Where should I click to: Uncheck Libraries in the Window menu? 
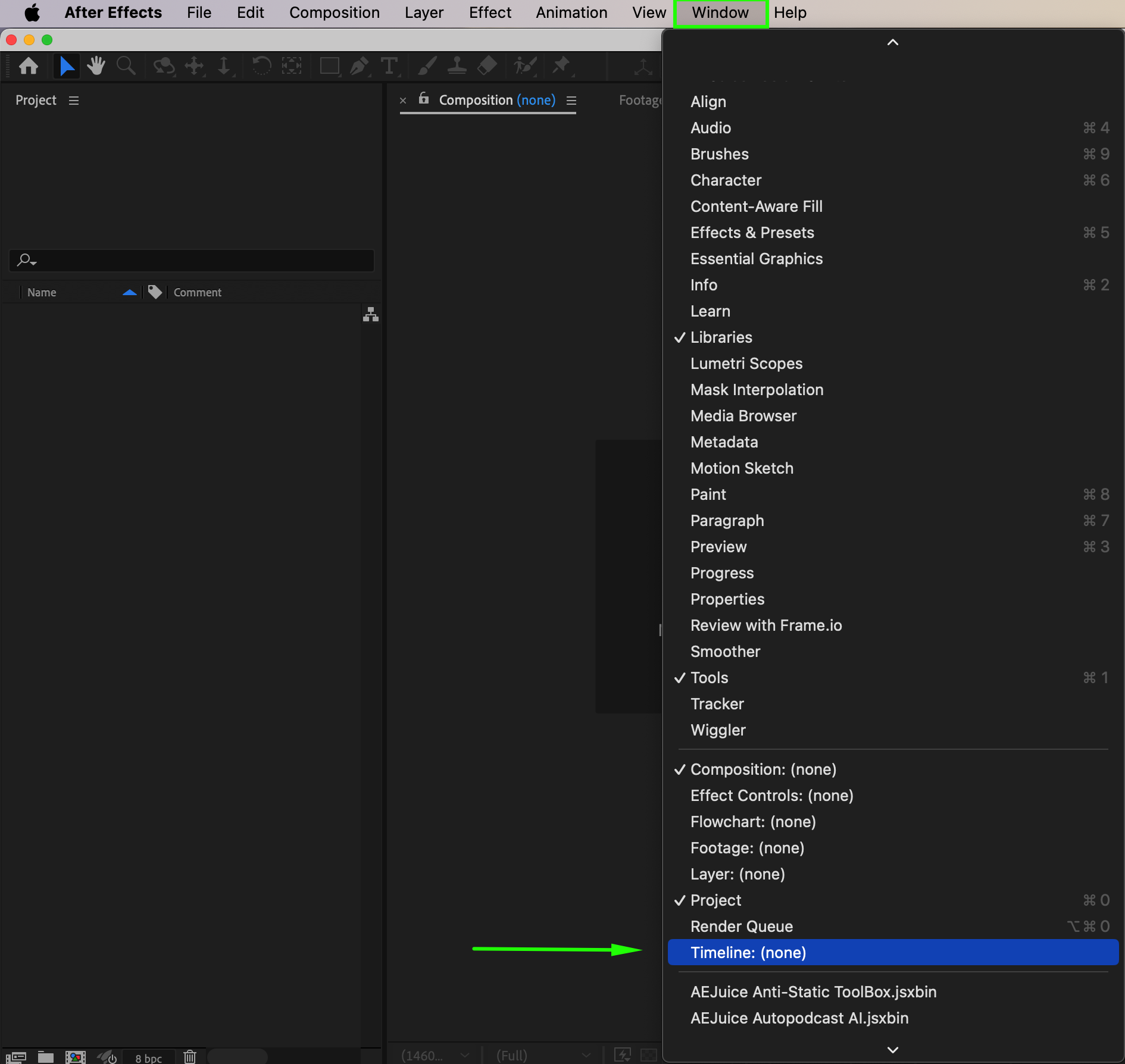pyautogui.click(x=721, y=337)
